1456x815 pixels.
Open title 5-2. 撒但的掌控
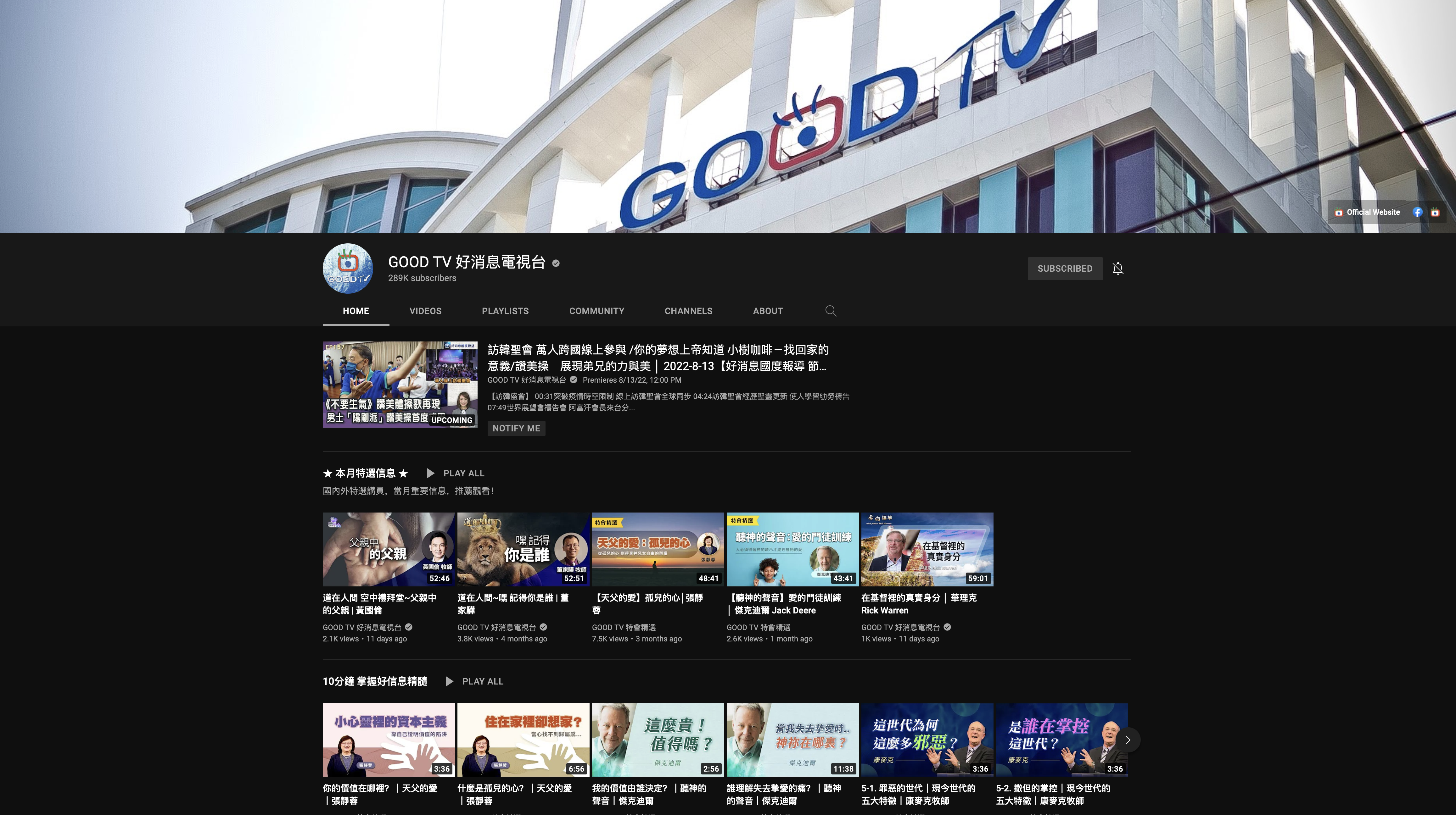(1053, 794)
